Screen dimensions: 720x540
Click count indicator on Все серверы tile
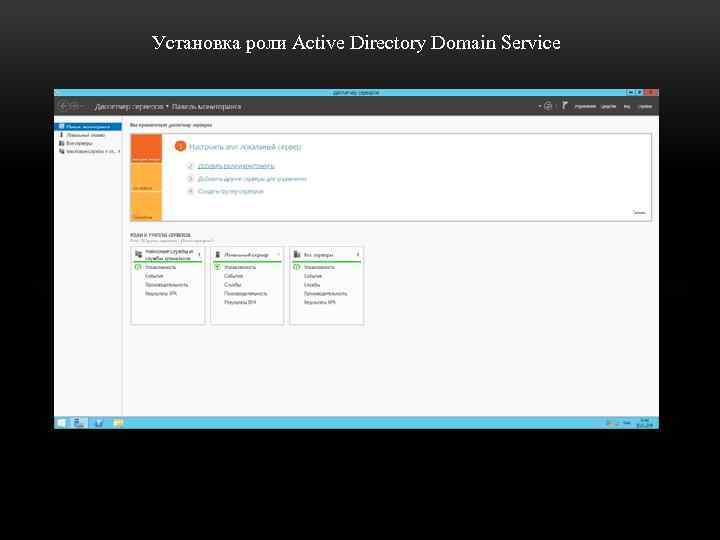(358, 254)
